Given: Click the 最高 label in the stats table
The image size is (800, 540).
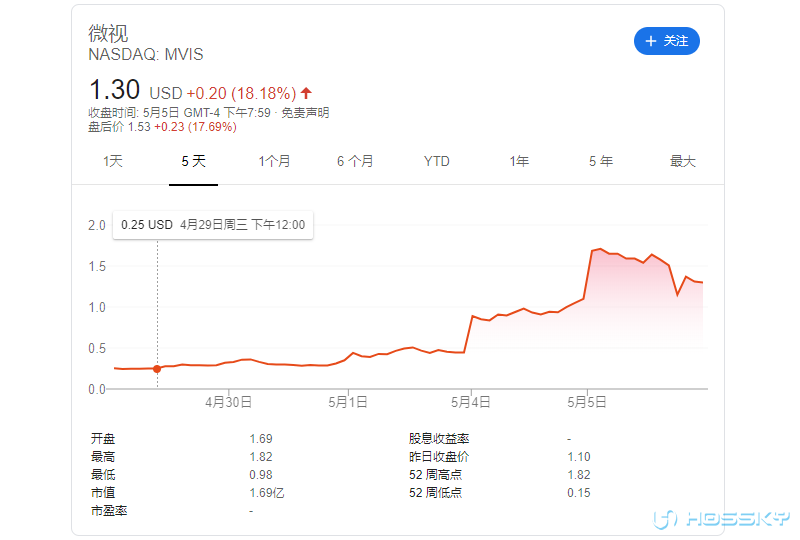Looking at the screenshot, I should 103,456.
